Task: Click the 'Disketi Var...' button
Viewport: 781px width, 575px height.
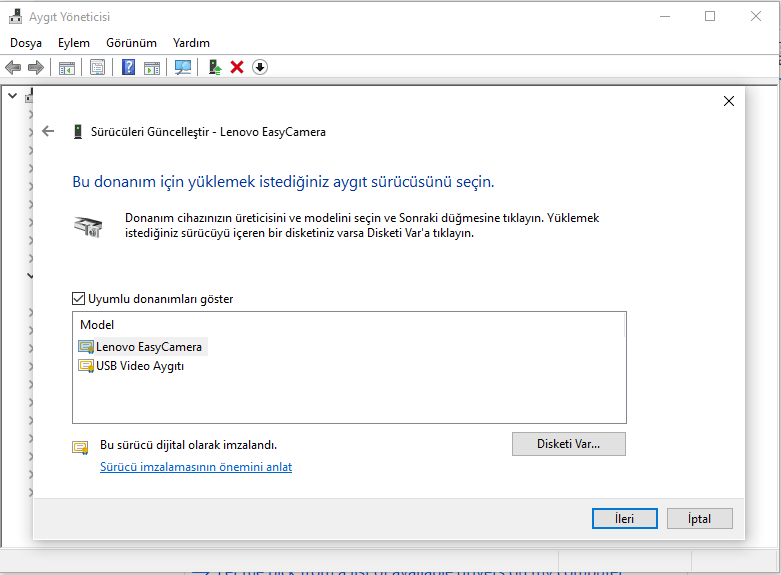Action: pyautogui.click(x=568, y=444)
